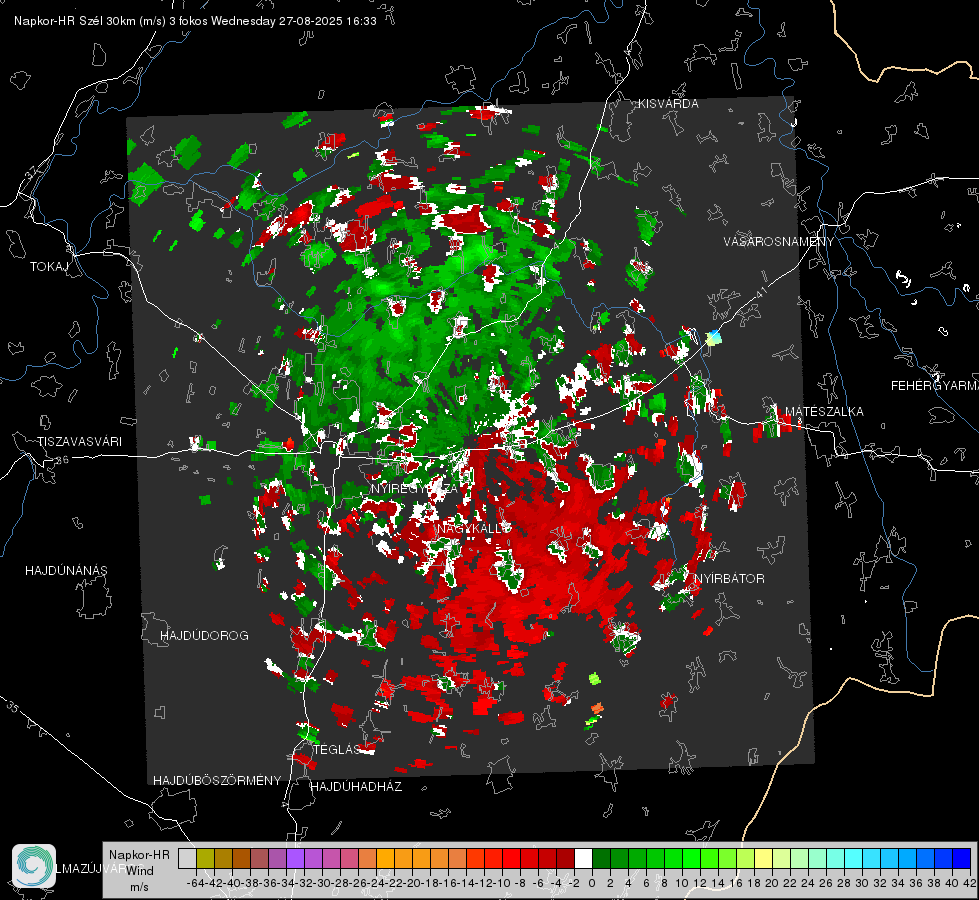979x900 pixels.
Task: Select the MÁTÉSZALKA town label
Action: click(x=824, y=412)
